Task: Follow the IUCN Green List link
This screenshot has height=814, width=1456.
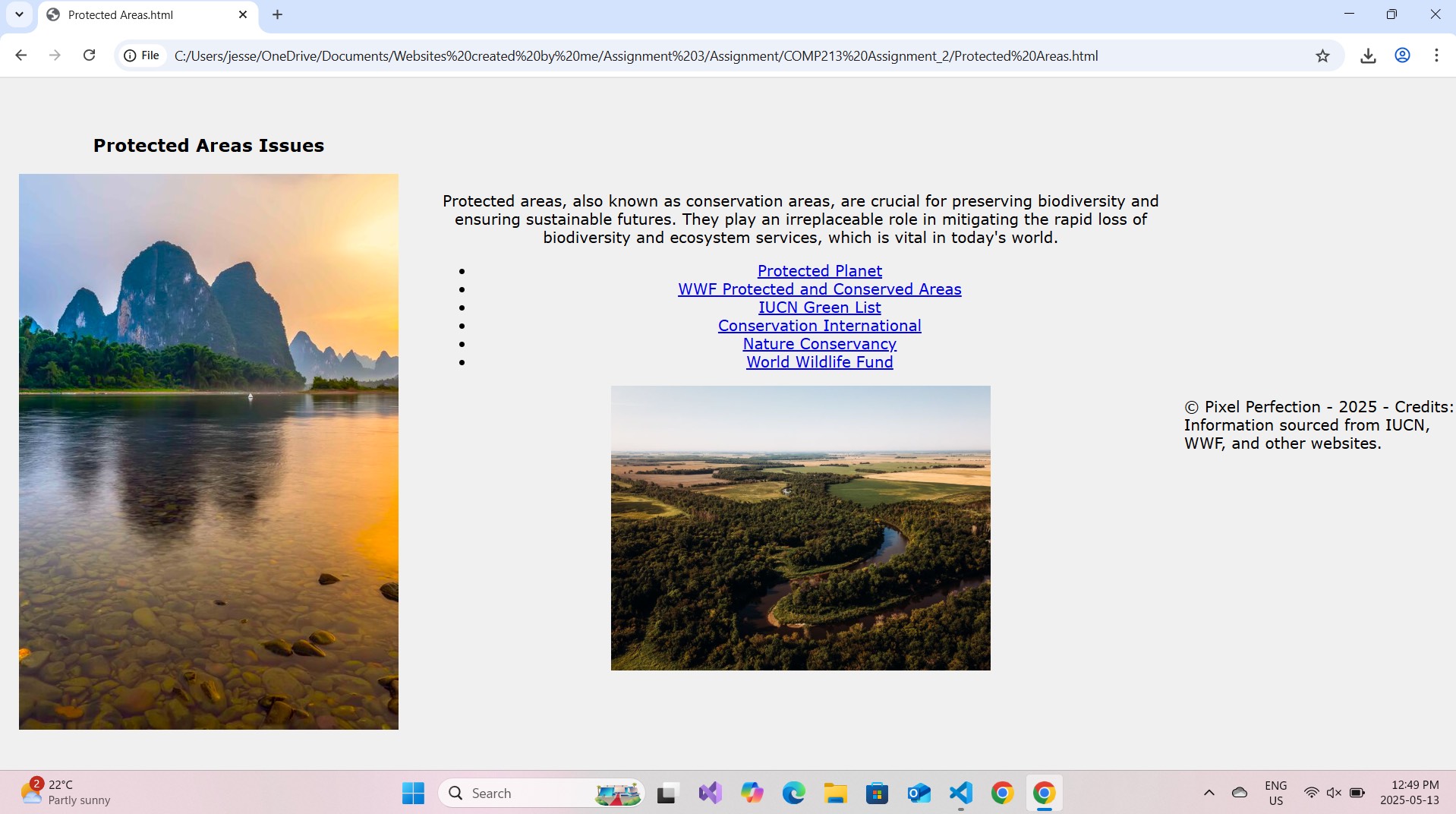Action: pyautogui.click(x=819, y=308)
